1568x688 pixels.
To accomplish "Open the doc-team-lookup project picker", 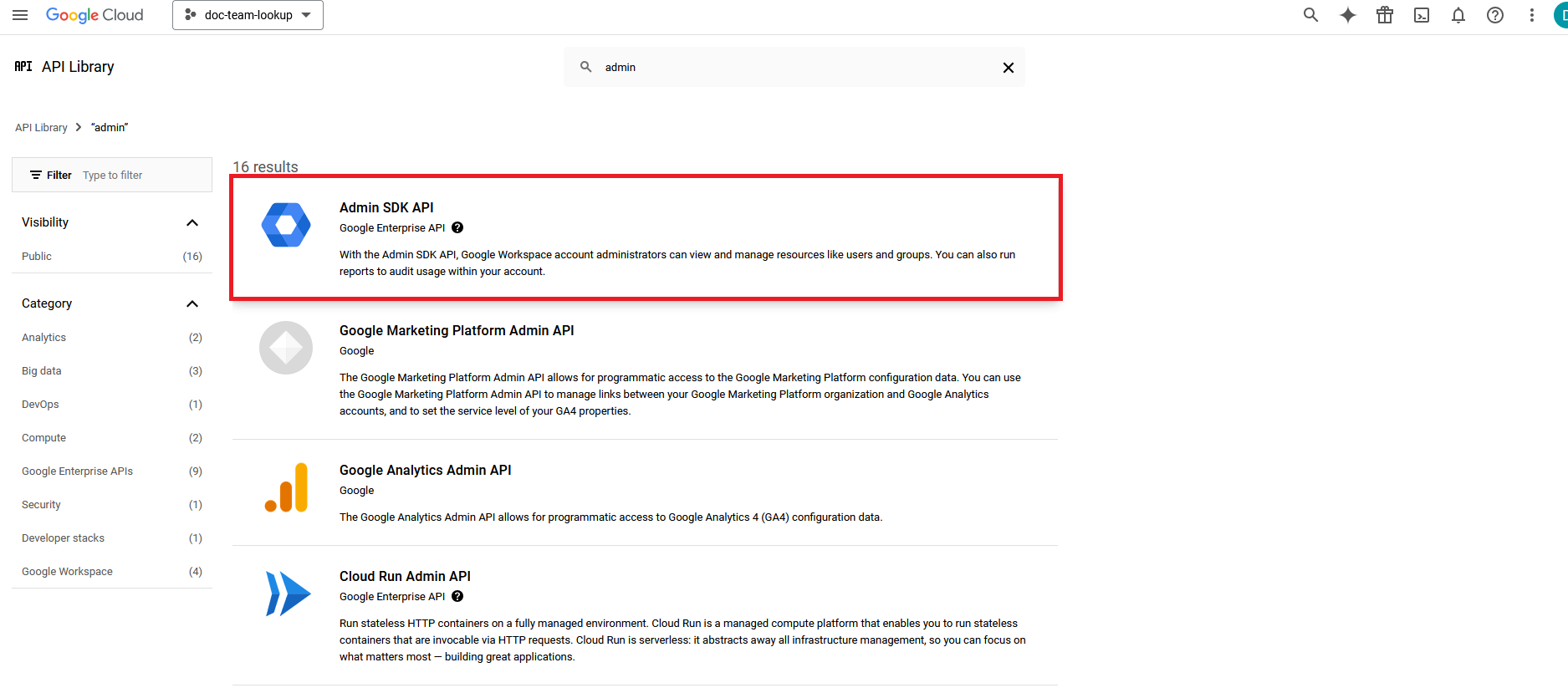I will (248, 15).
